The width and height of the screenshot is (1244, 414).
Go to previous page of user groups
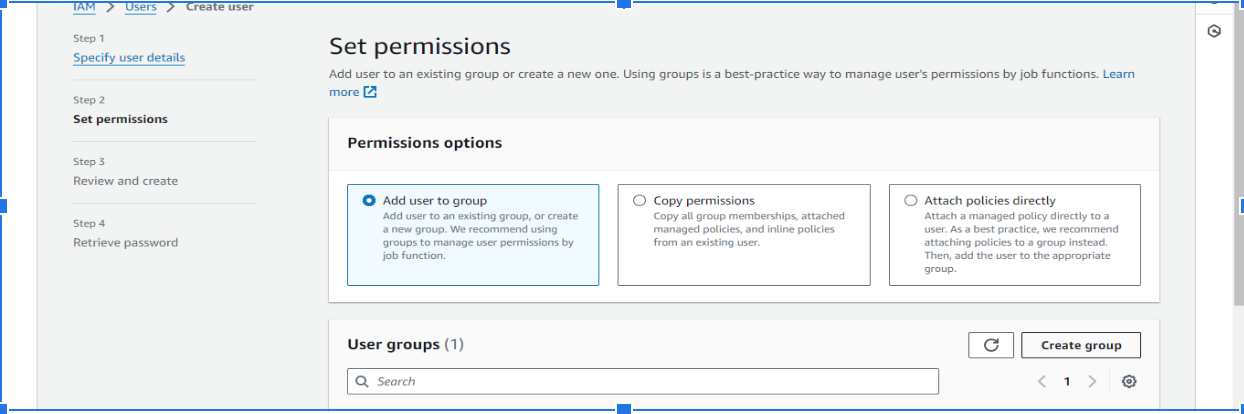click(x=1042, y=381)
